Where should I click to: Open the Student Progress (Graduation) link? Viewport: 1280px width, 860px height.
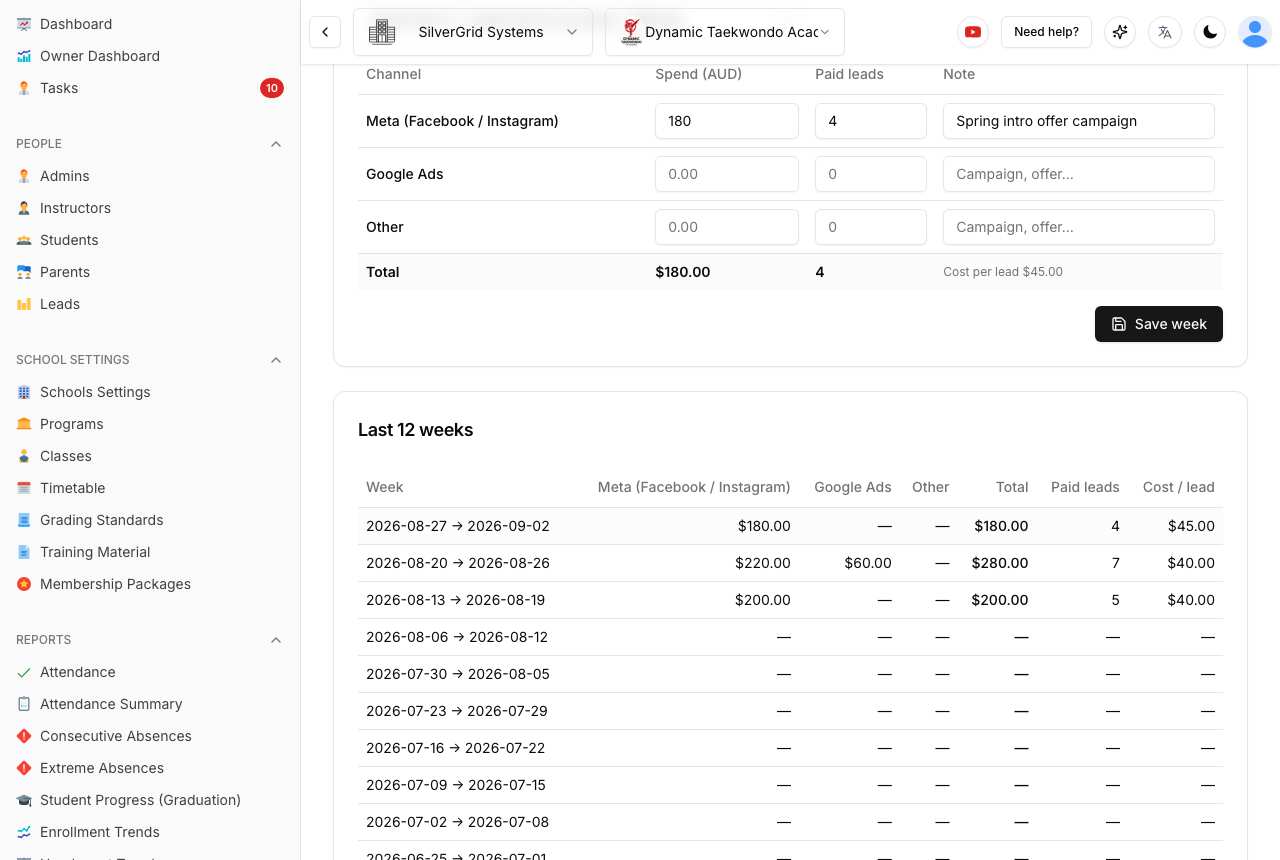pos(140,800)
